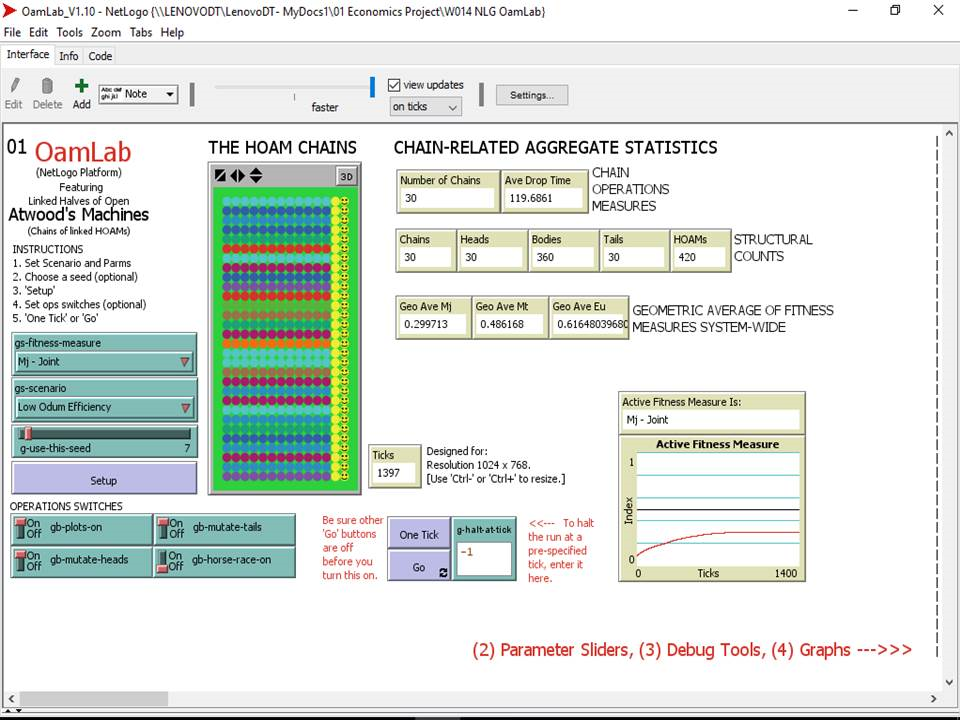This screenshot has height=720, width=960.
Task: Click the diagonal resize icon above the chains view
Action: tap(218, 174)
